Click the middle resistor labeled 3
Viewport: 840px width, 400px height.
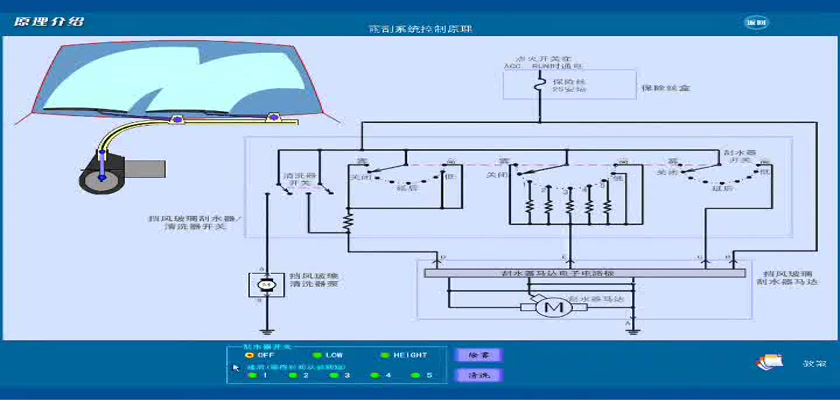[x=569, y=206]
